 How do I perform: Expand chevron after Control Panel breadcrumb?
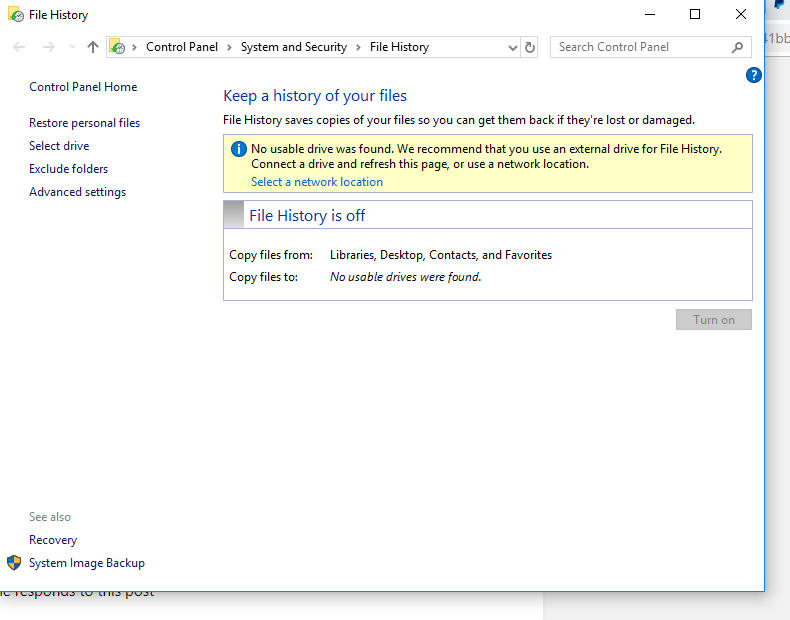coord(229,47)
